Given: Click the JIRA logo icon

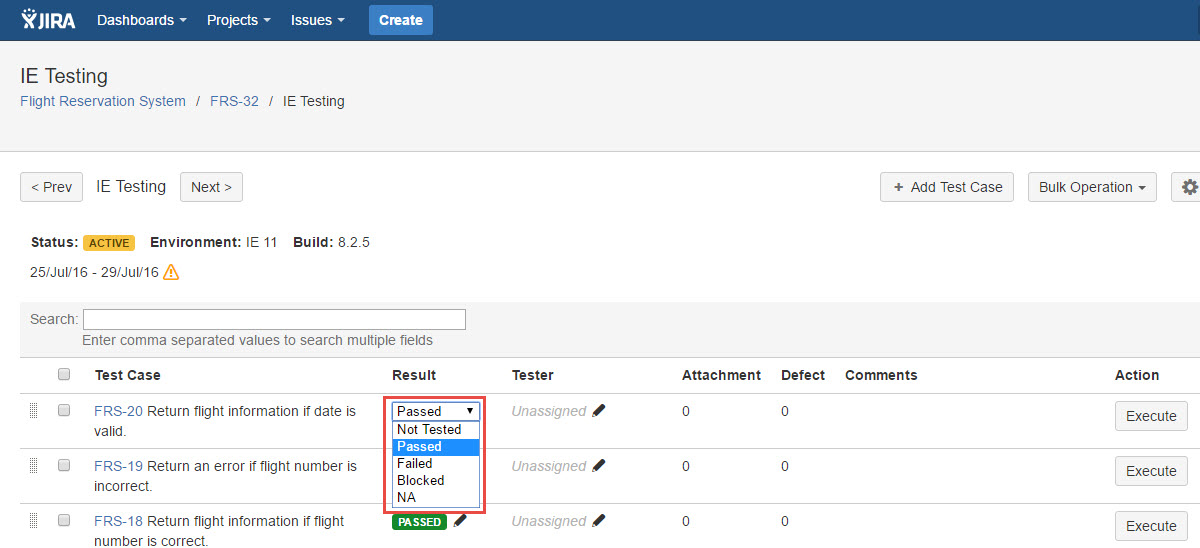Looking at the screenshot, I should point(47,20).
